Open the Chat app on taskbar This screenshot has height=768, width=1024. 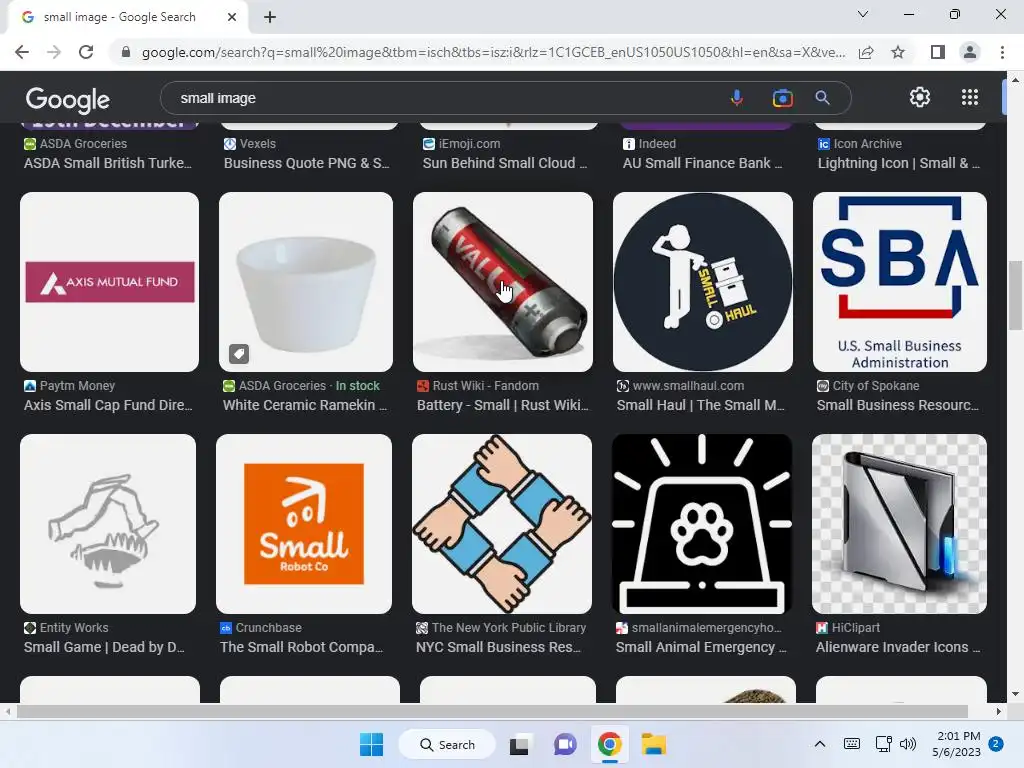(565, 744)
